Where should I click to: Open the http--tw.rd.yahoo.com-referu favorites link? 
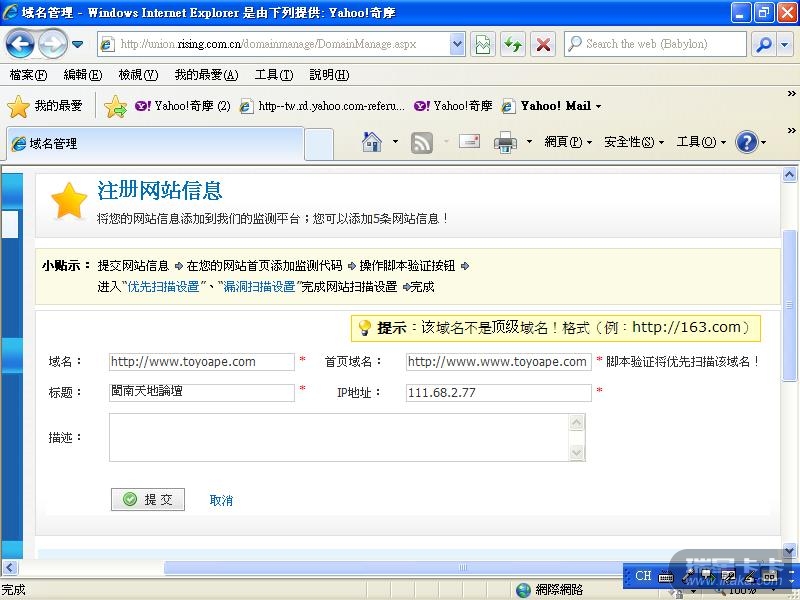coord(322,106)
